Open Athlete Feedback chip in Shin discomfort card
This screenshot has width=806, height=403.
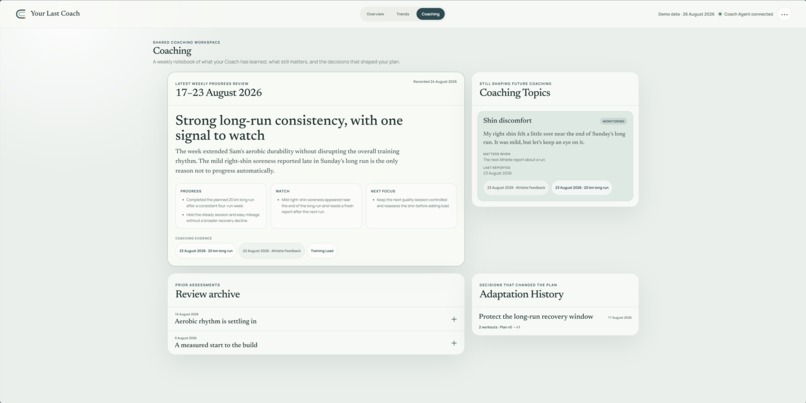[x=516, y=188]
